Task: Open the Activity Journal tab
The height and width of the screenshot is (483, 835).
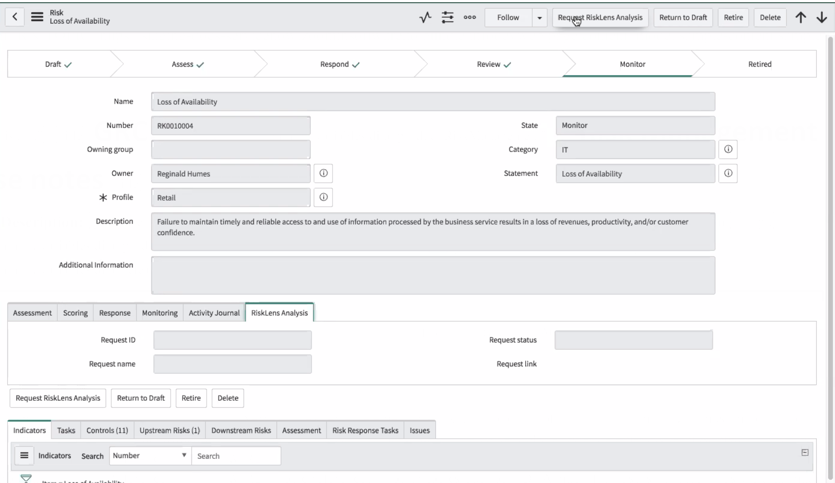Action: [214, 313]
